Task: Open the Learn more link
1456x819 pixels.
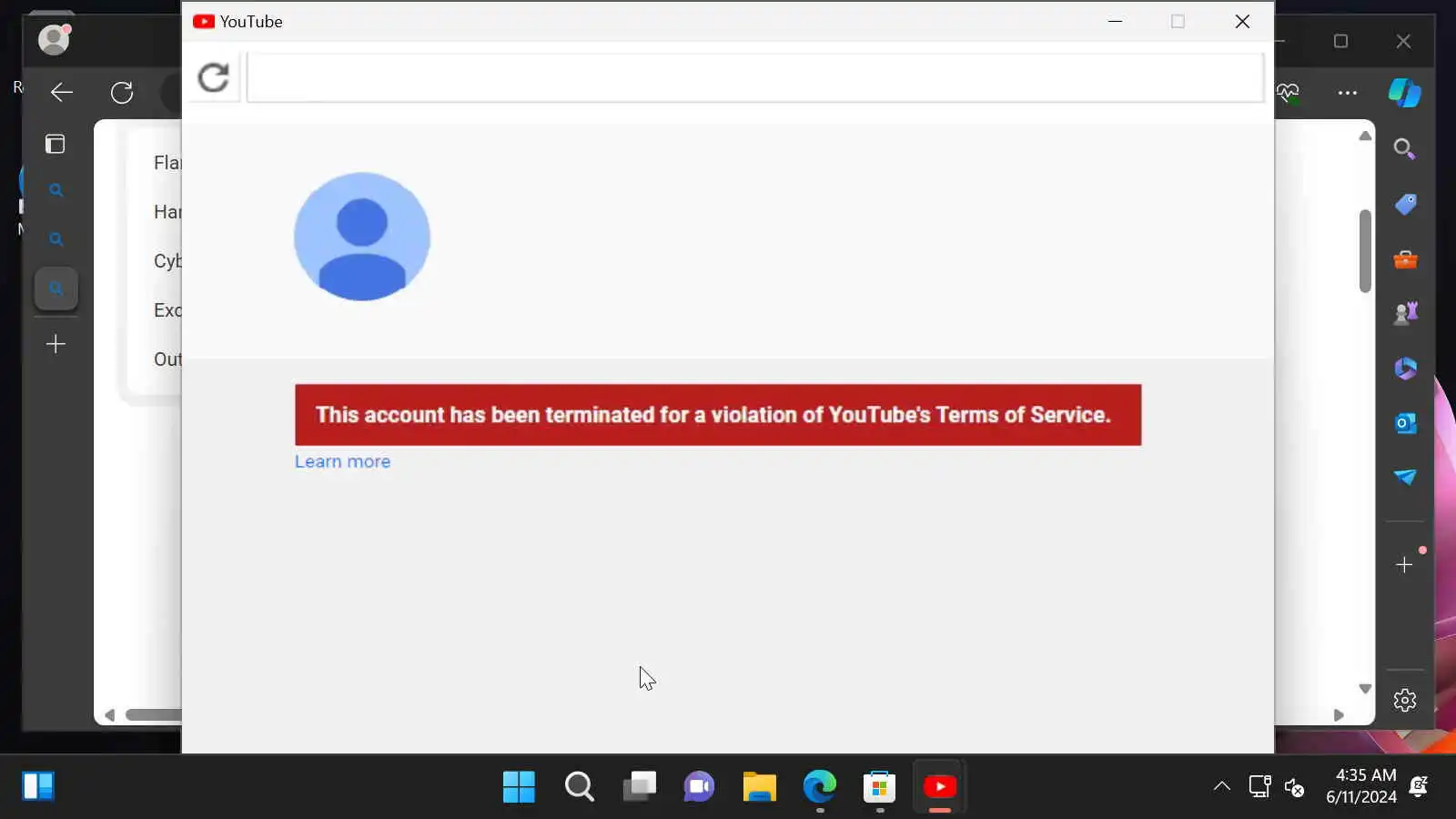Action: (342, 461)
